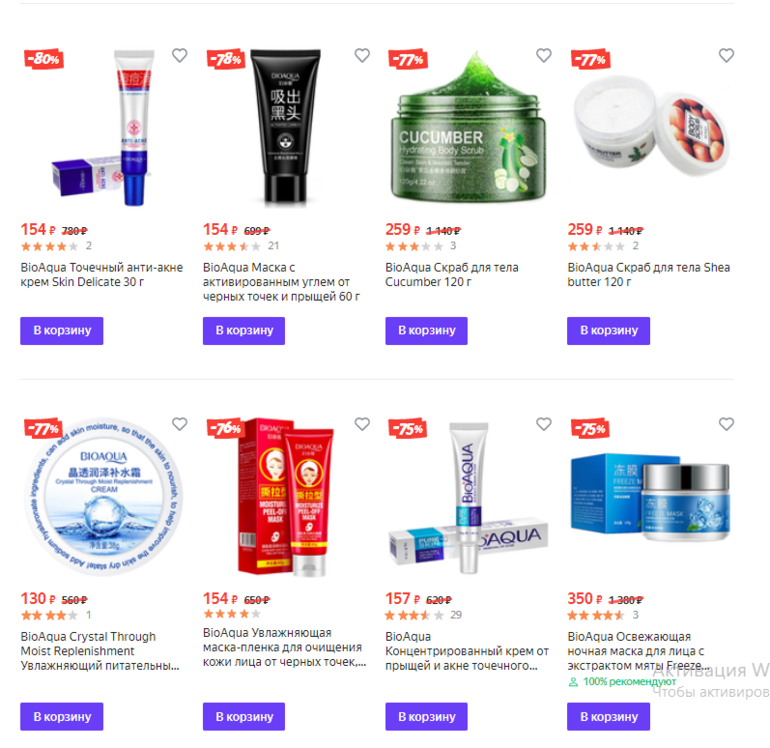770x748 pixels.
Task: Open BioAqua Скраб для тела Shea butter link
Action: pyautogui.click(x=649, y=275)
